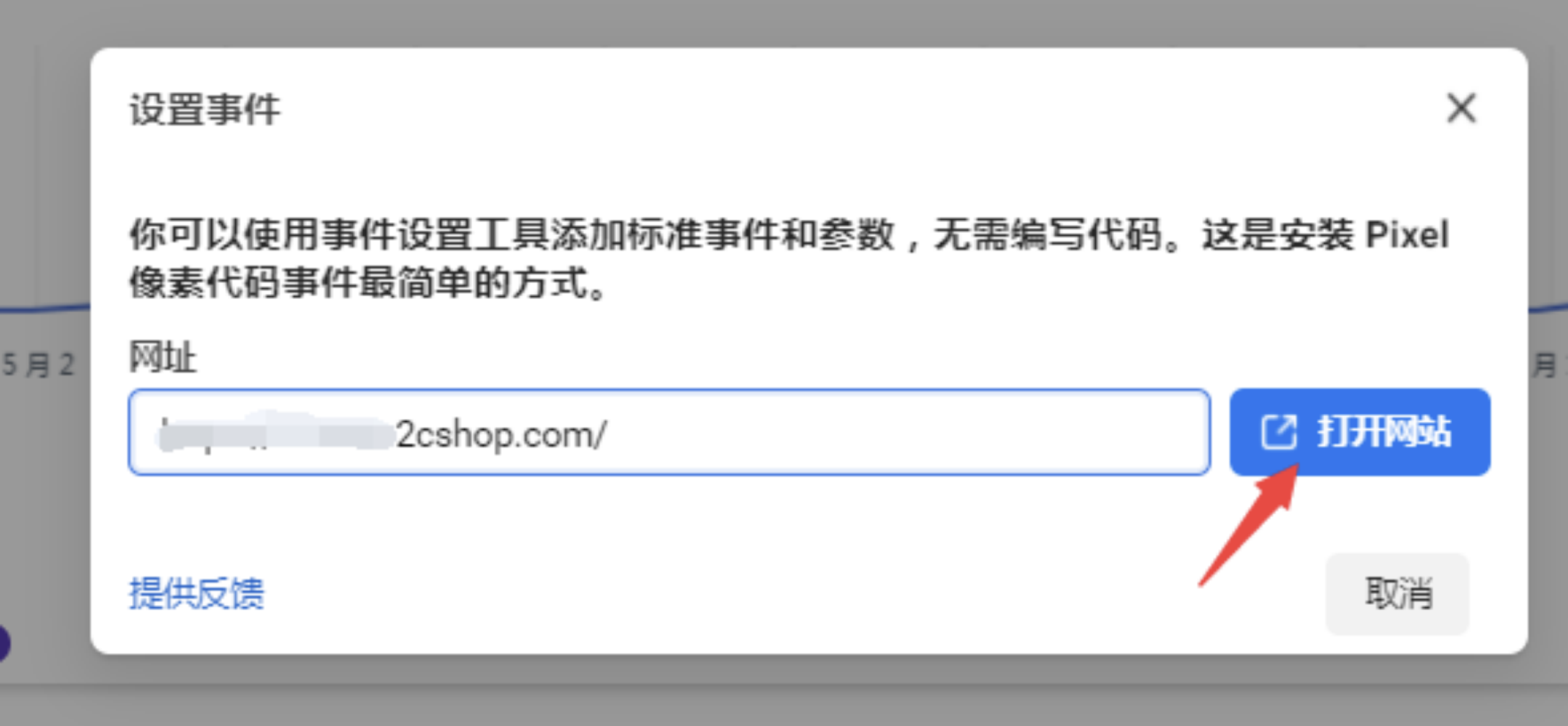Click the 打开网站 button label
The image size is (1568, 726).
coord(1384,432)
